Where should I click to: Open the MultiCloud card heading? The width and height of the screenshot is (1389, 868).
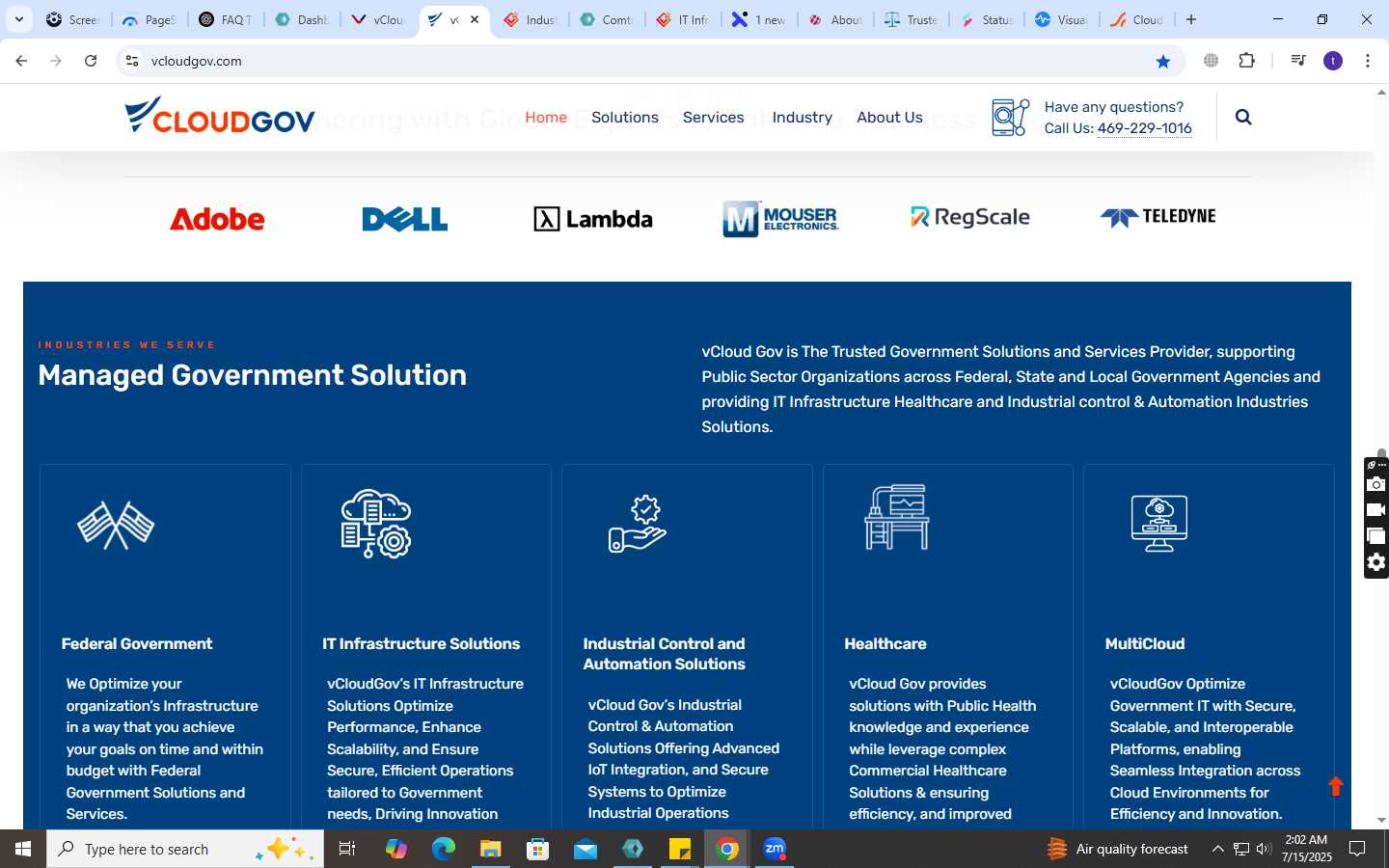(x=1145, y=643)
